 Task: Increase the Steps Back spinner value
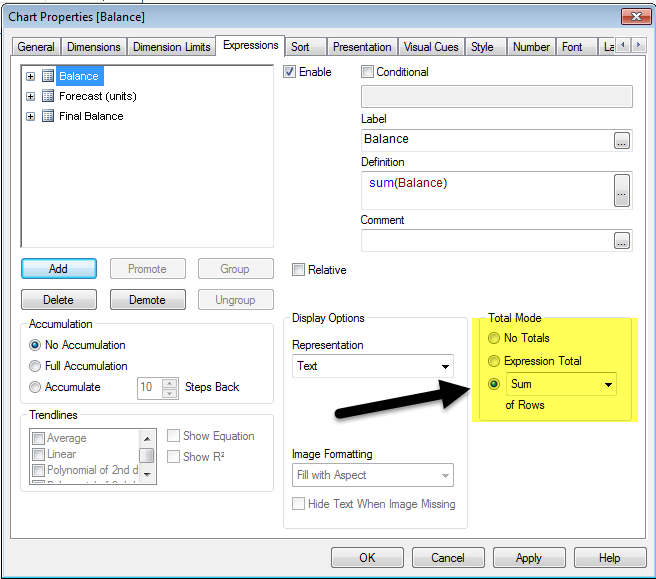tap(169, 383)
